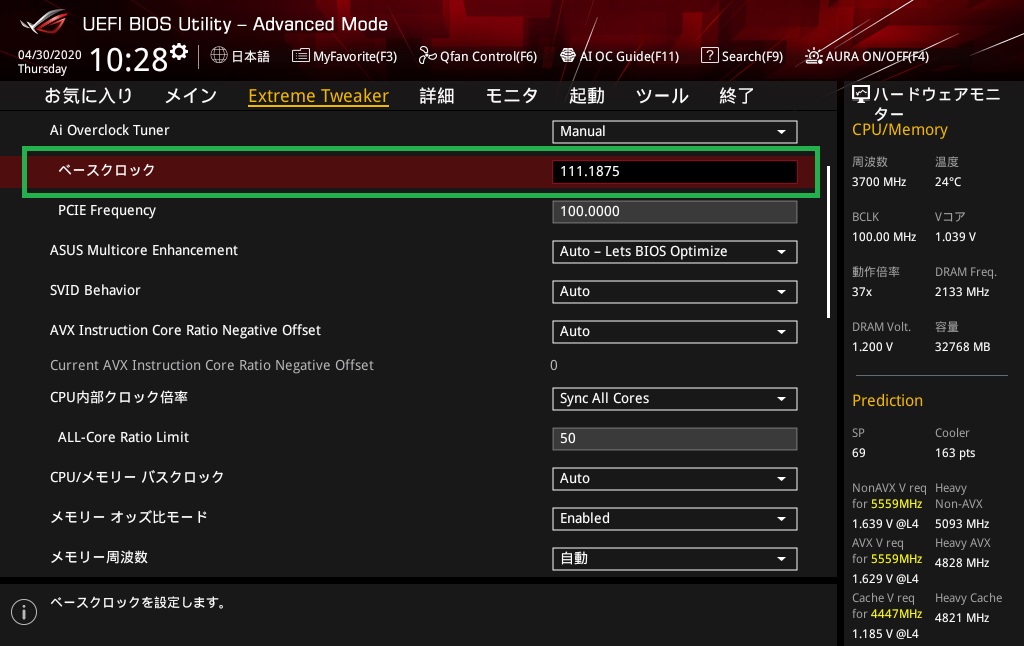1024x646 pixels.
Task: Click the 10:28 clock display
Action: pos(129,59)
